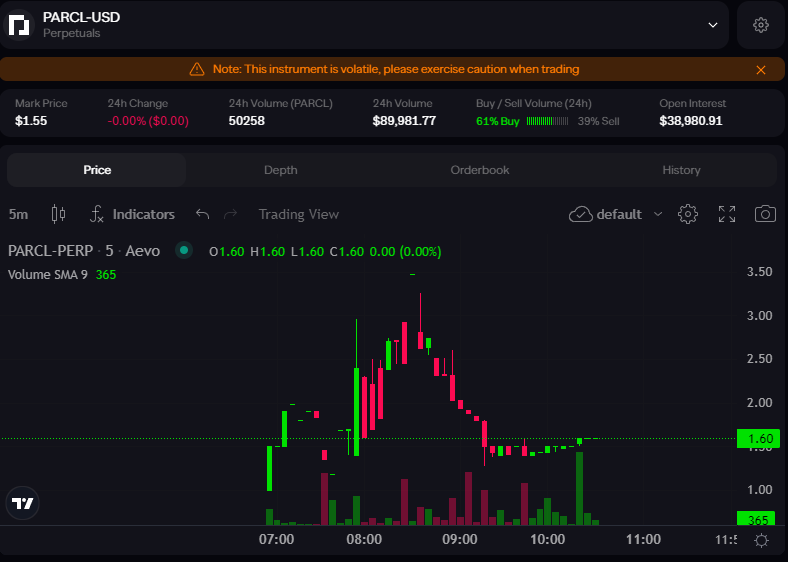Click the TradingView logo on the chart
This screenshot has width=788, height=562.
22,503
